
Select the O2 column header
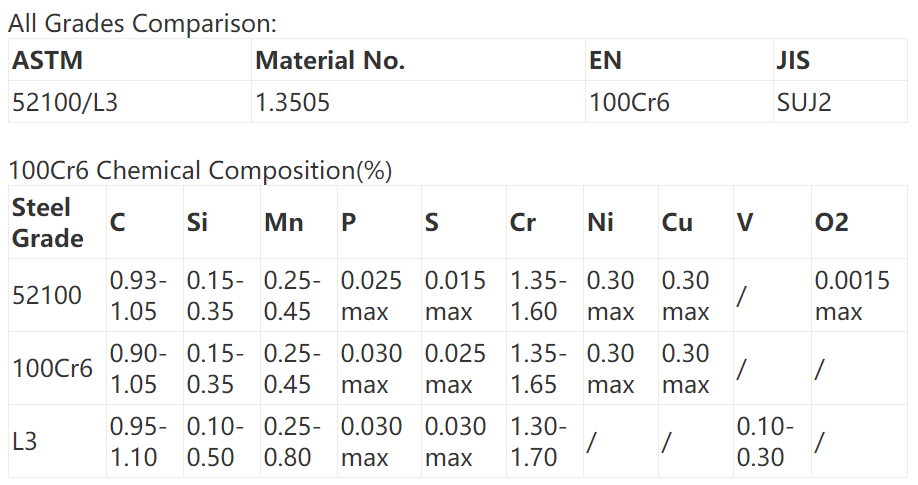click(x=832, y=222)
